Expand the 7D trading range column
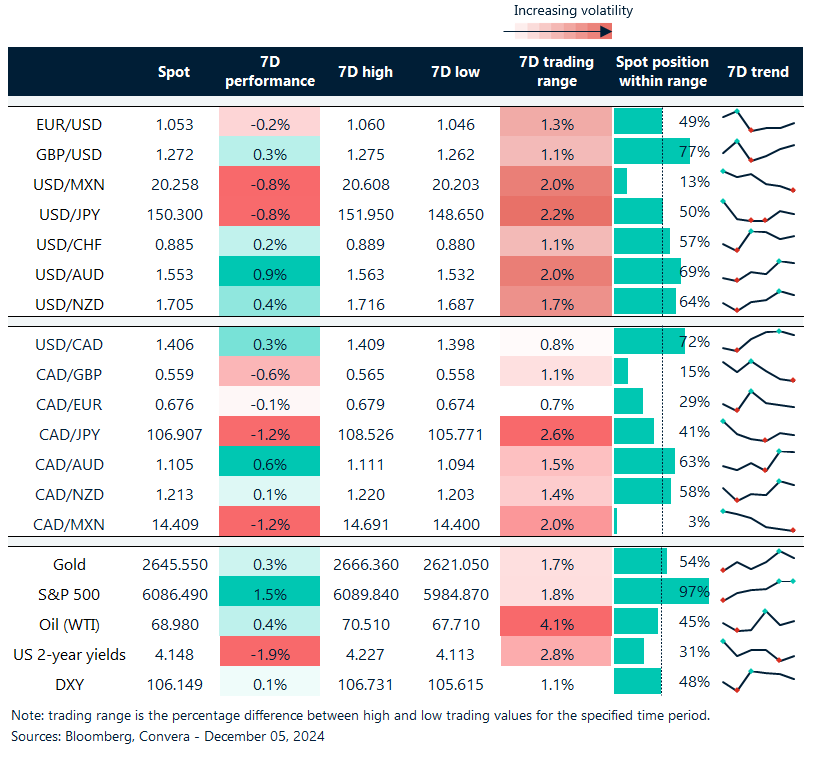 pyautogui.click(x=556, y=71)
